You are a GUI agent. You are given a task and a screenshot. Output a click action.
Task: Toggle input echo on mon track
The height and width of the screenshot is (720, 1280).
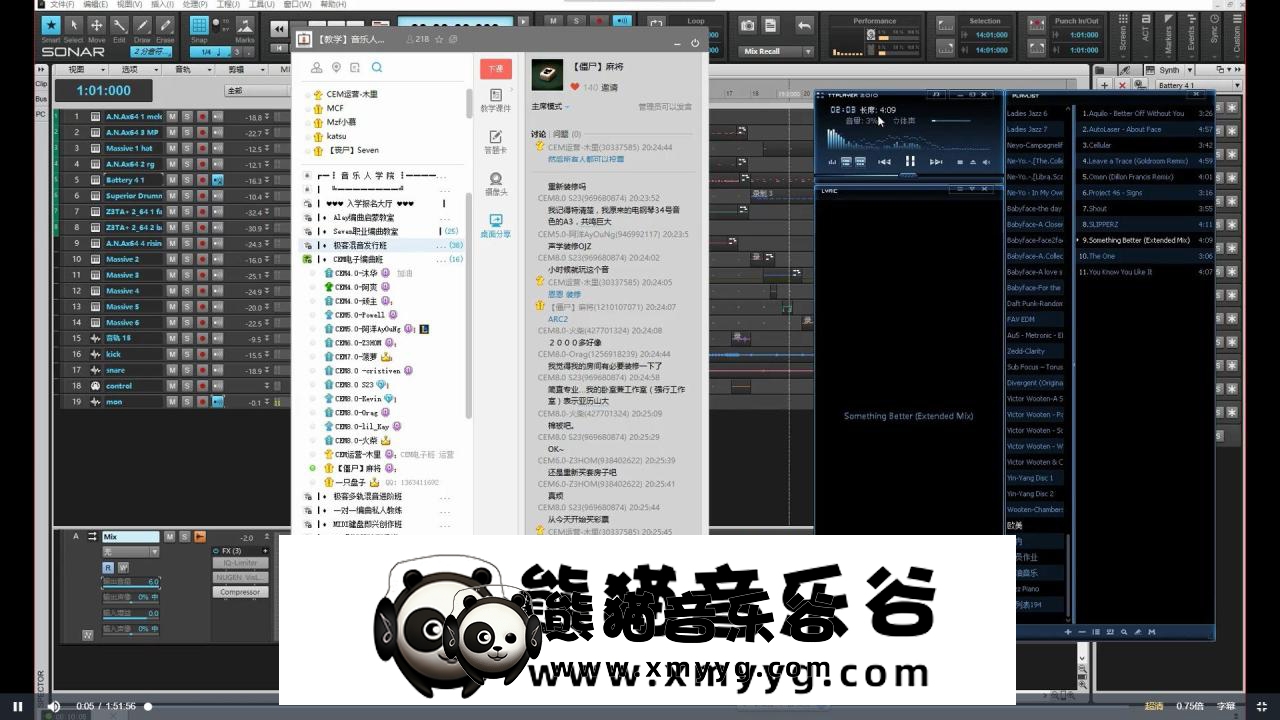click(x=217, y=402)
